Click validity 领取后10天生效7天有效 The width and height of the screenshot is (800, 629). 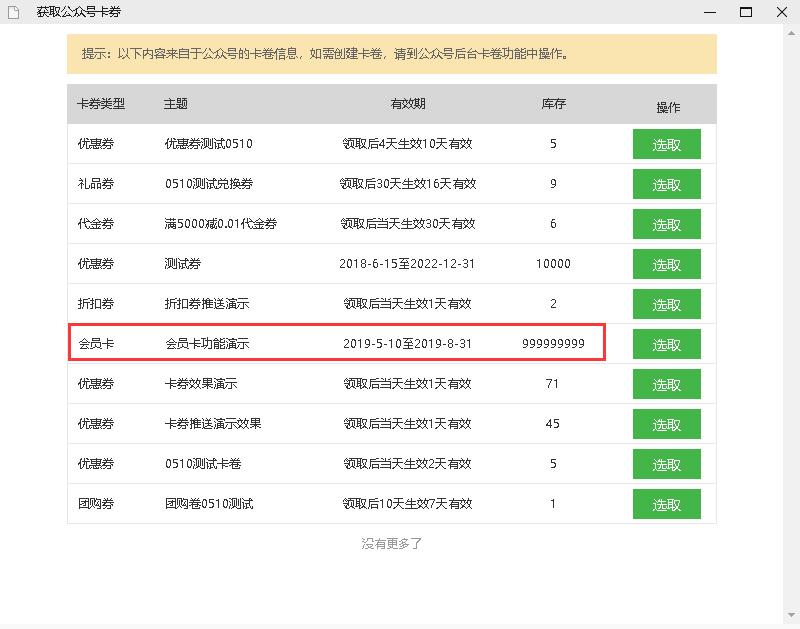click(x=408, y=504)
